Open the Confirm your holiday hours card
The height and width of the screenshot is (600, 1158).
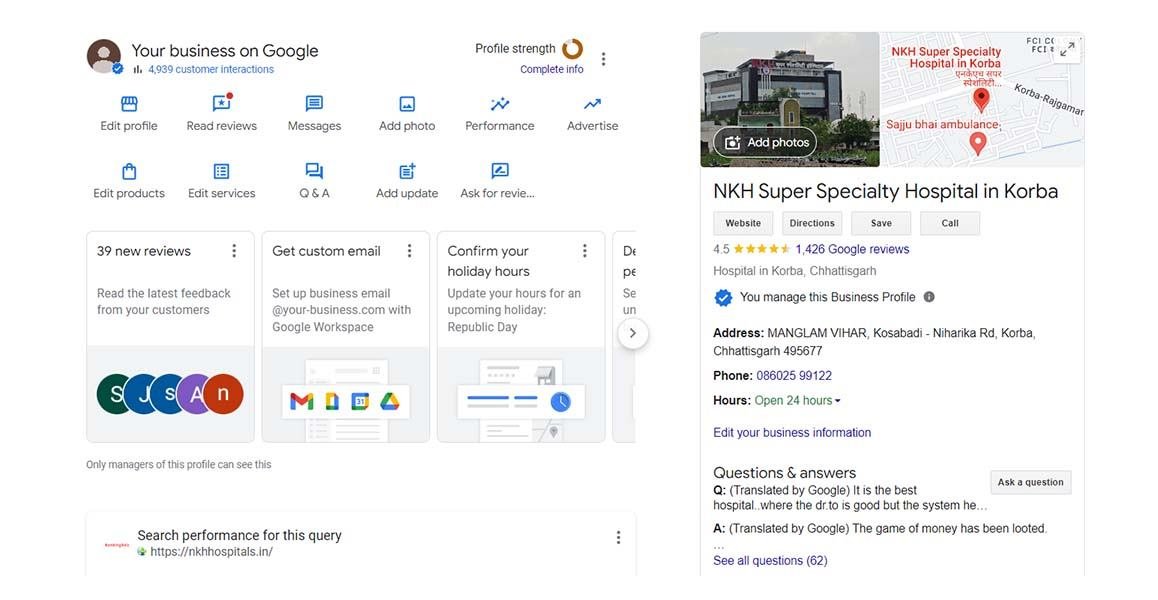coord(521,337)
